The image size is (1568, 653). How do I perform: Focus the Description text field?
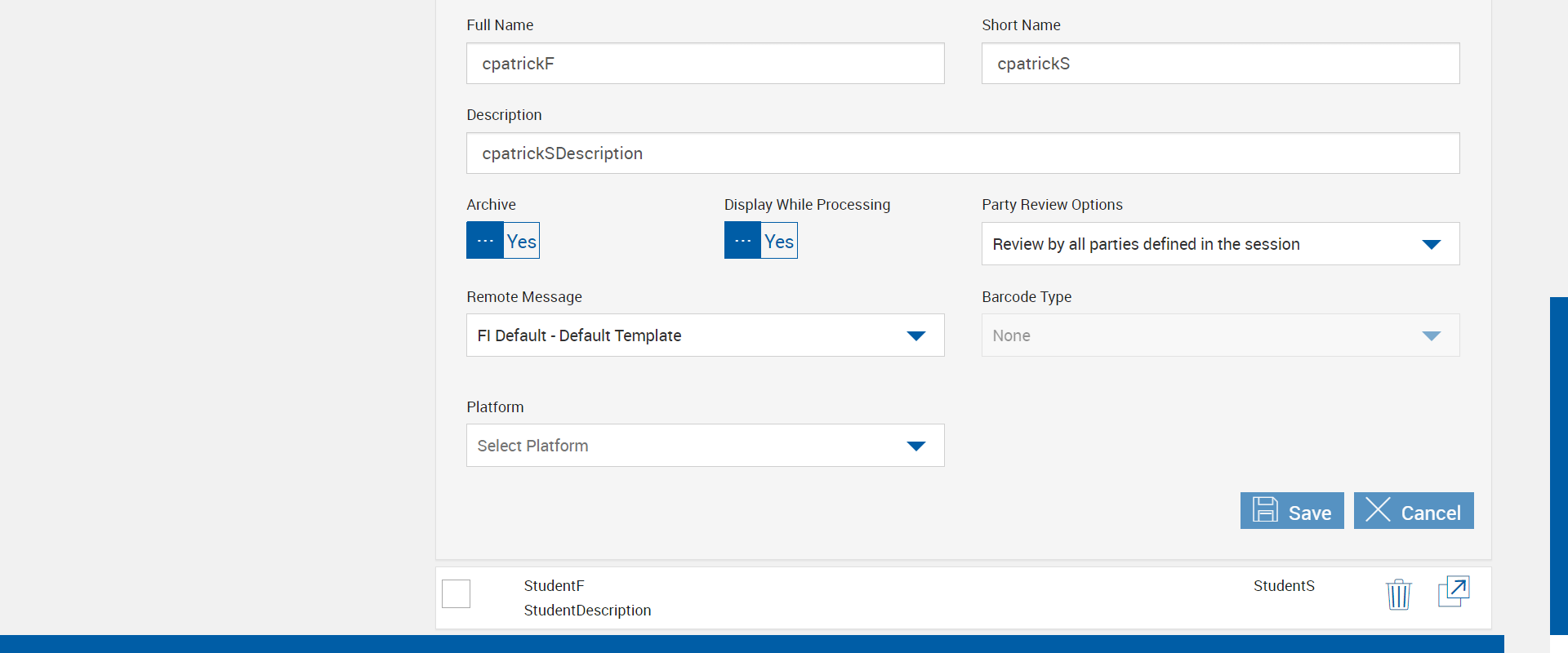pyautogui.click(x=962, y=153)
